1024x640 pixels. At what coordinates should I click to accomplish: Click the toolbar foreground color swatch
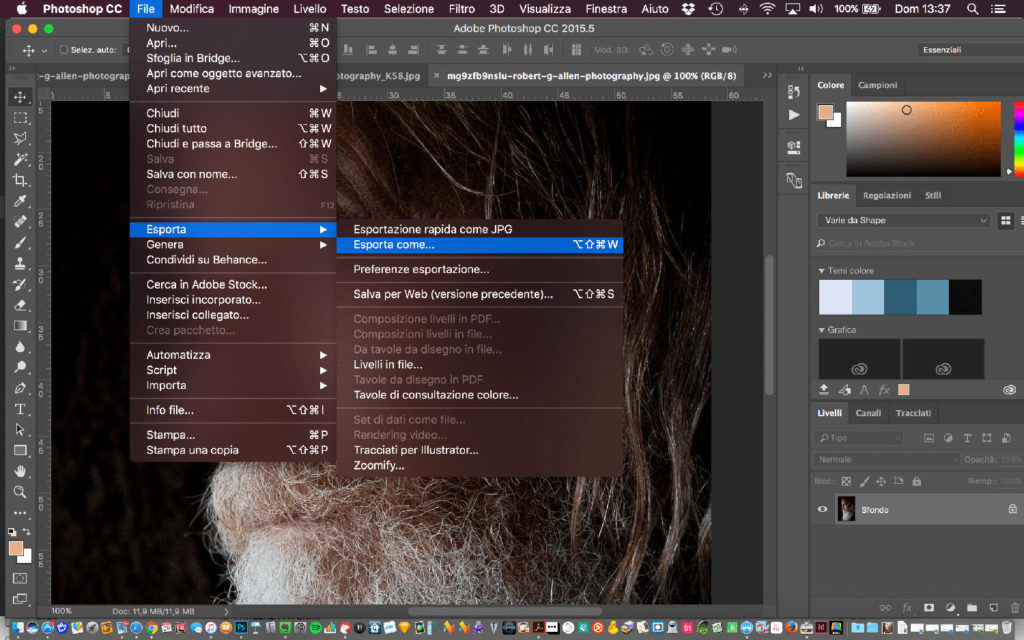coord(16,548)
